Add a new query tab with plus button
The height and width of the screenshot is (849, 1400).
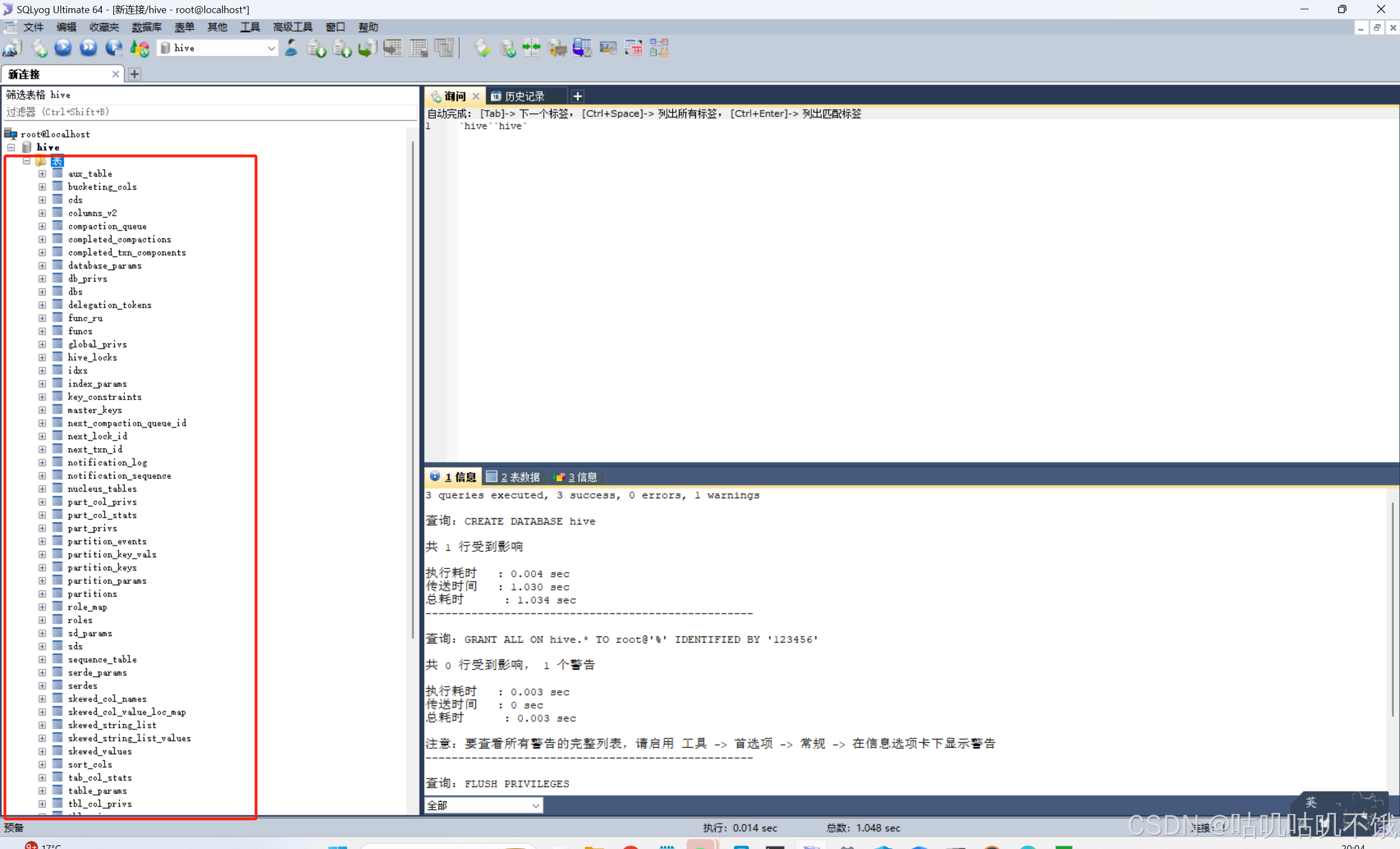tap(577, 96)
